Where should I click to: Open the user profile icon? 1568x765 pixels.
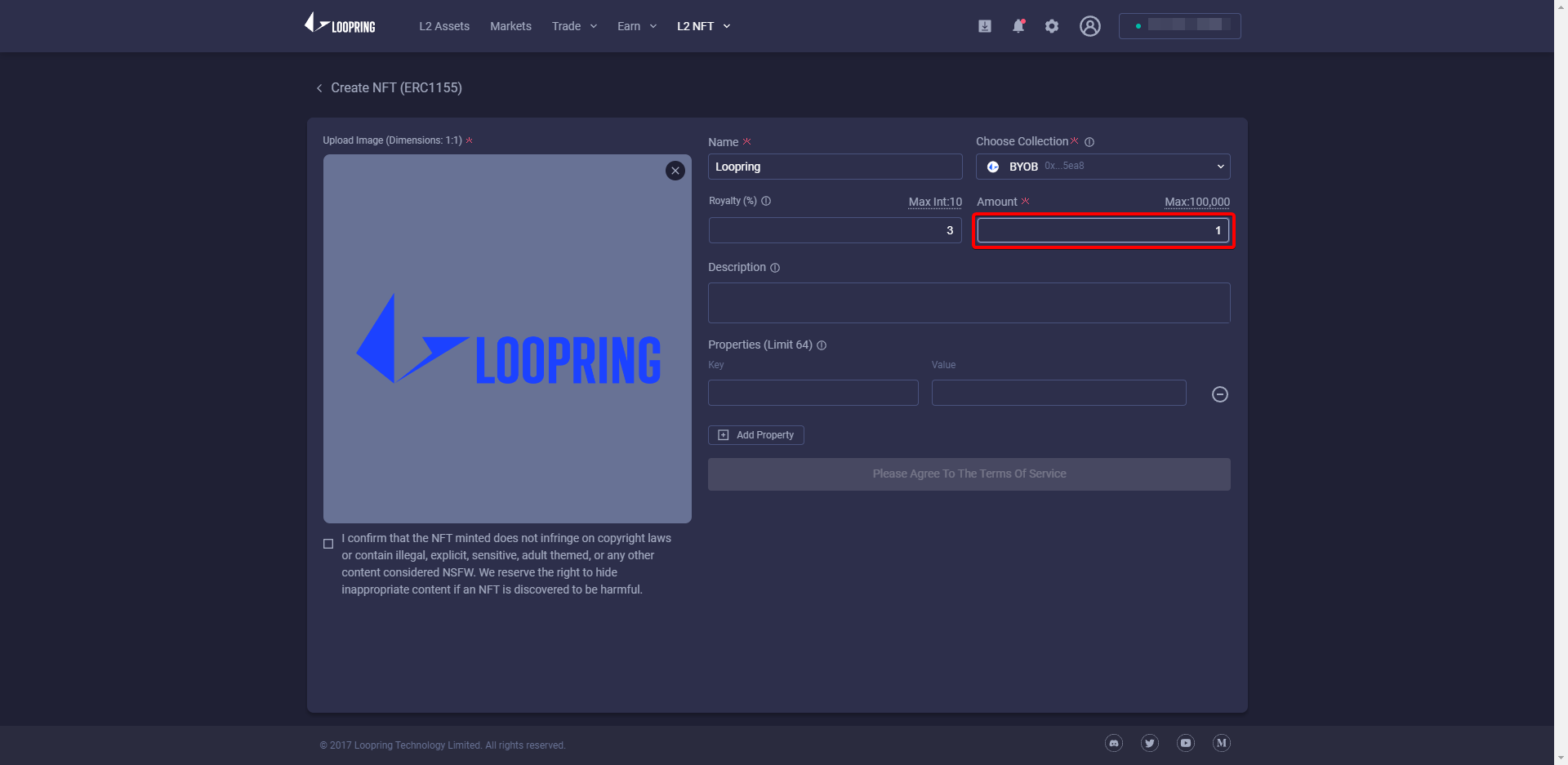pyautogui.click(x=1090, y=26)
